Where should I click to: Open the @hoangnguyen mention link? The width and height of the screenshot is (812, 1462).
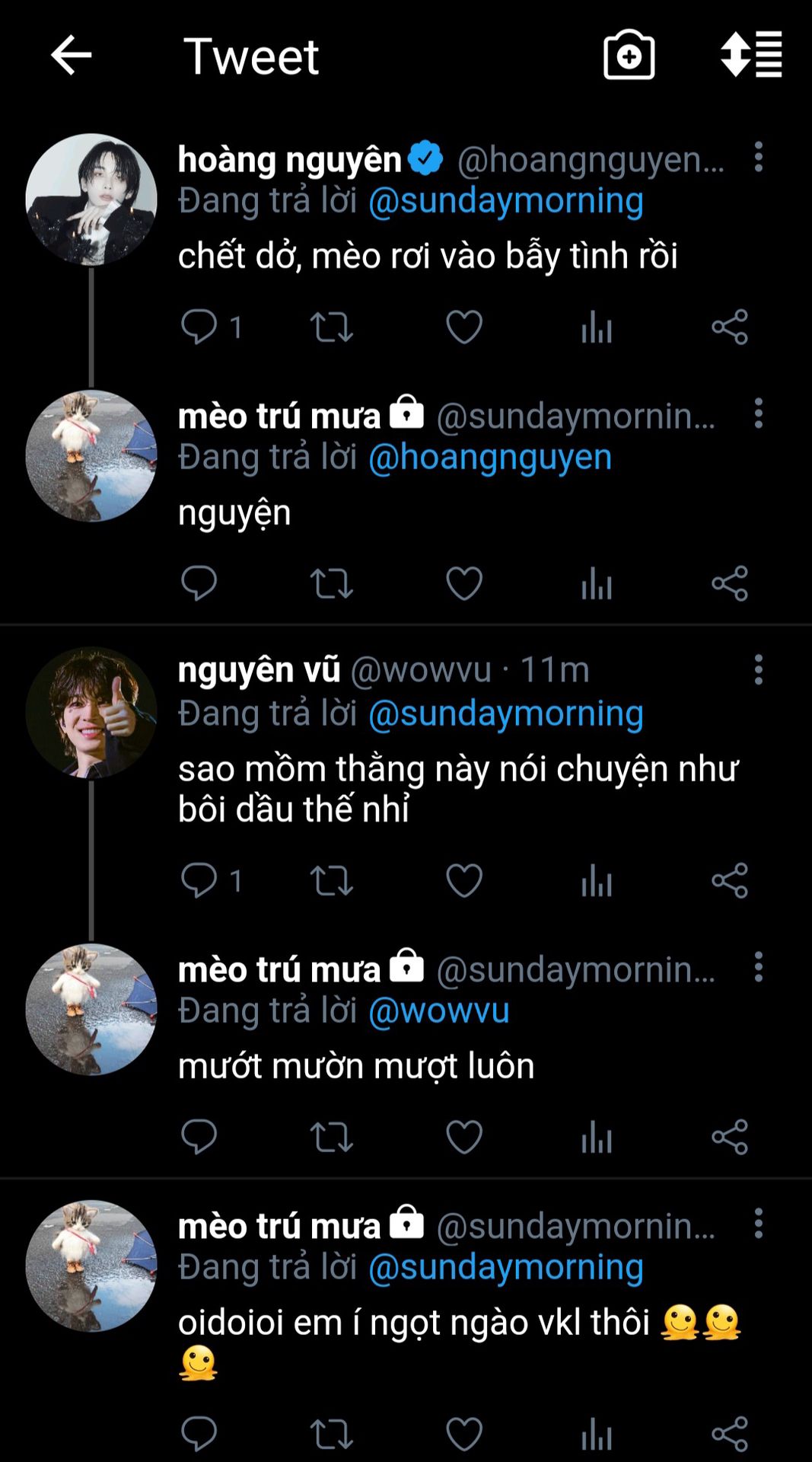(490, 458)
